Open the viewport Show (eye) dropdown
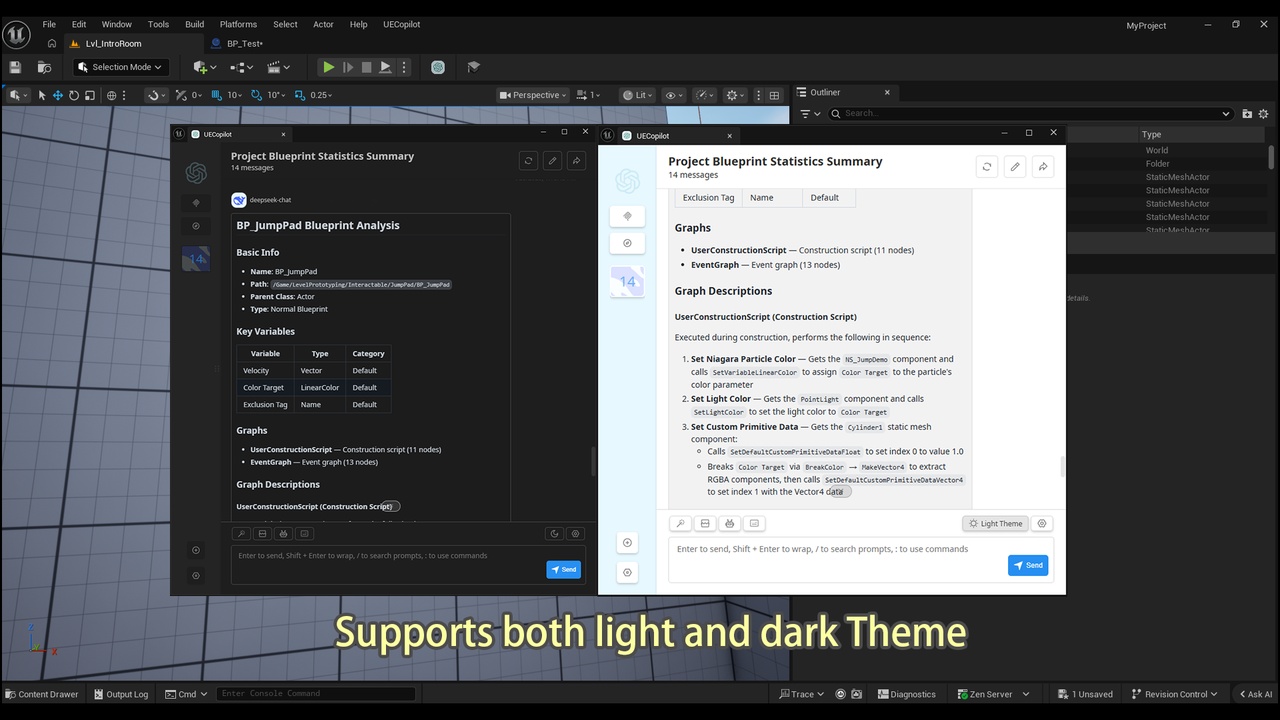1280x720 pixels. click(675, 95)
